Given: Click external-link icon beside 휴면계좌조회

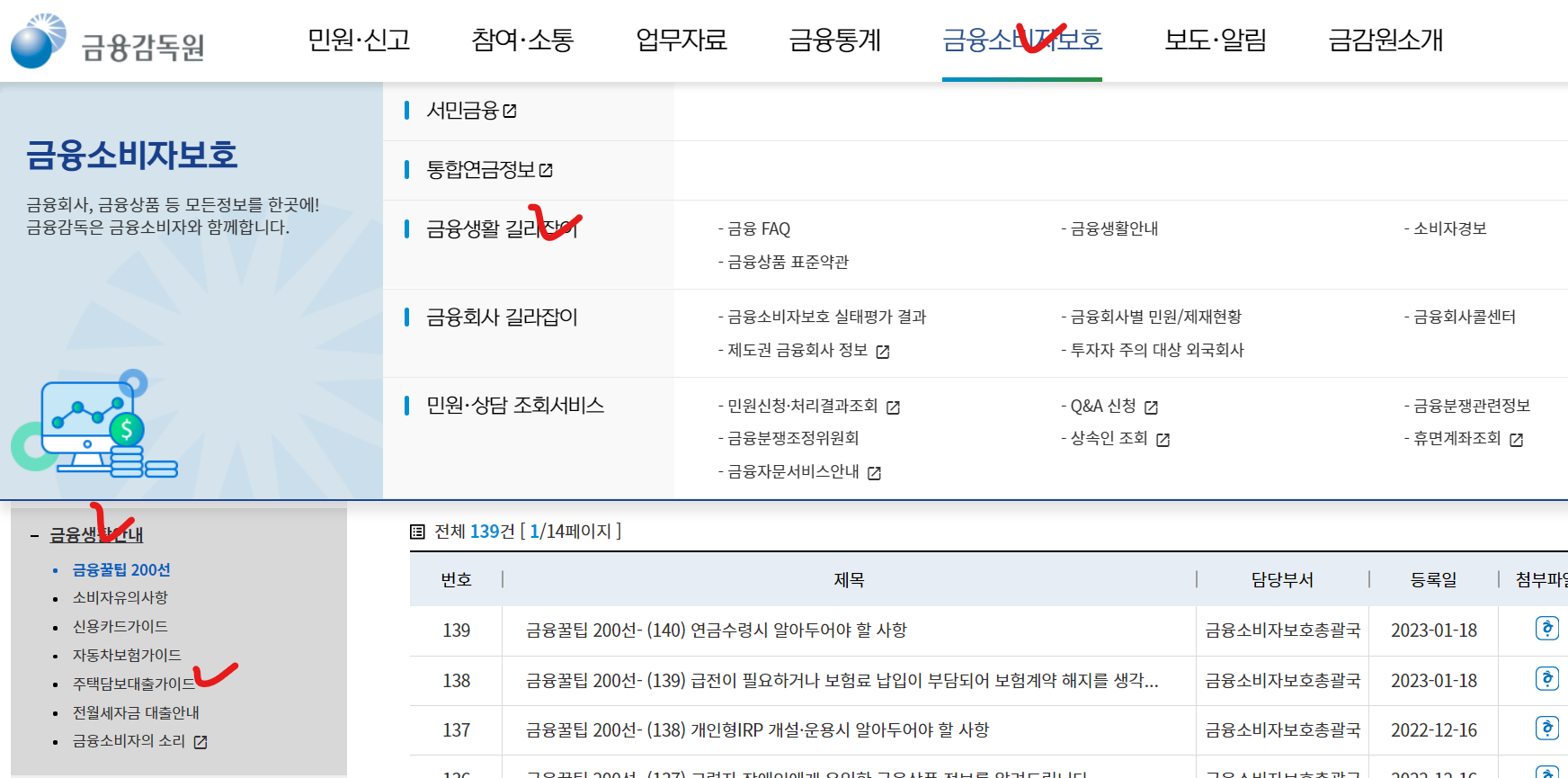Looking at the screenshot, I should tap(1516, 440).
